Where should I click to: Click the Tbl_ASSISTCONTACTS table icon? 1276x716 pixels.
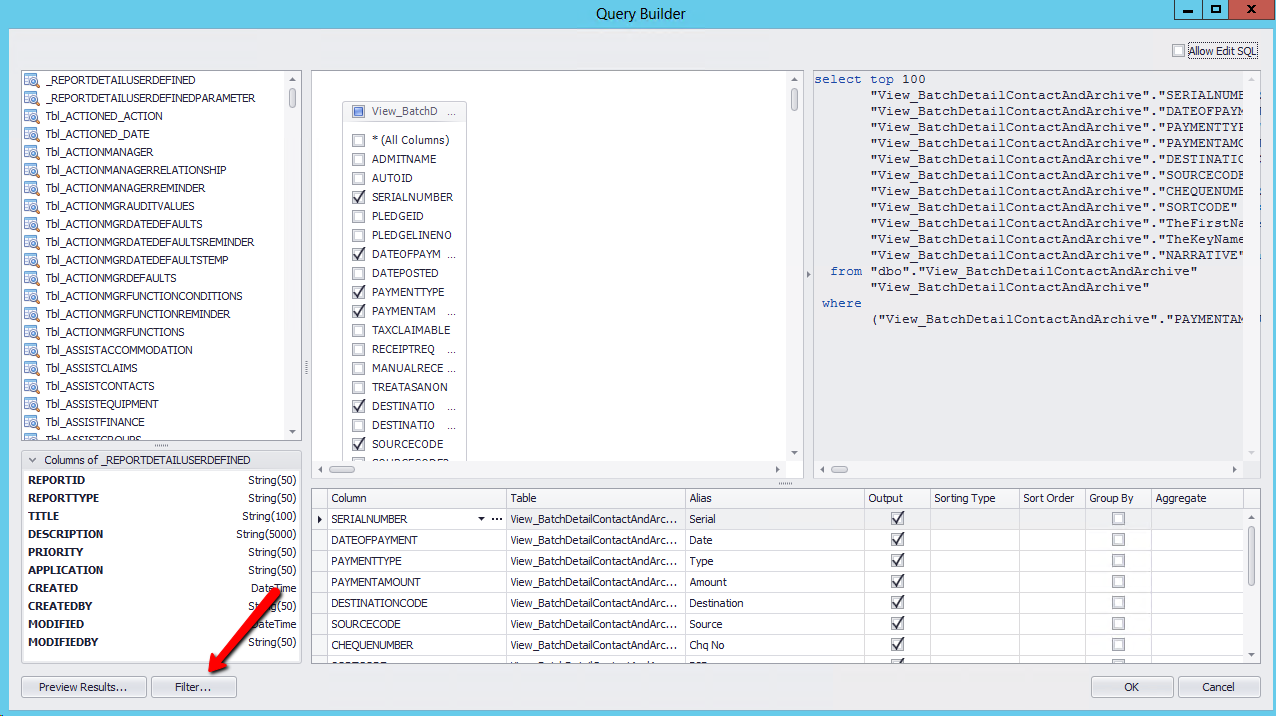31,386
